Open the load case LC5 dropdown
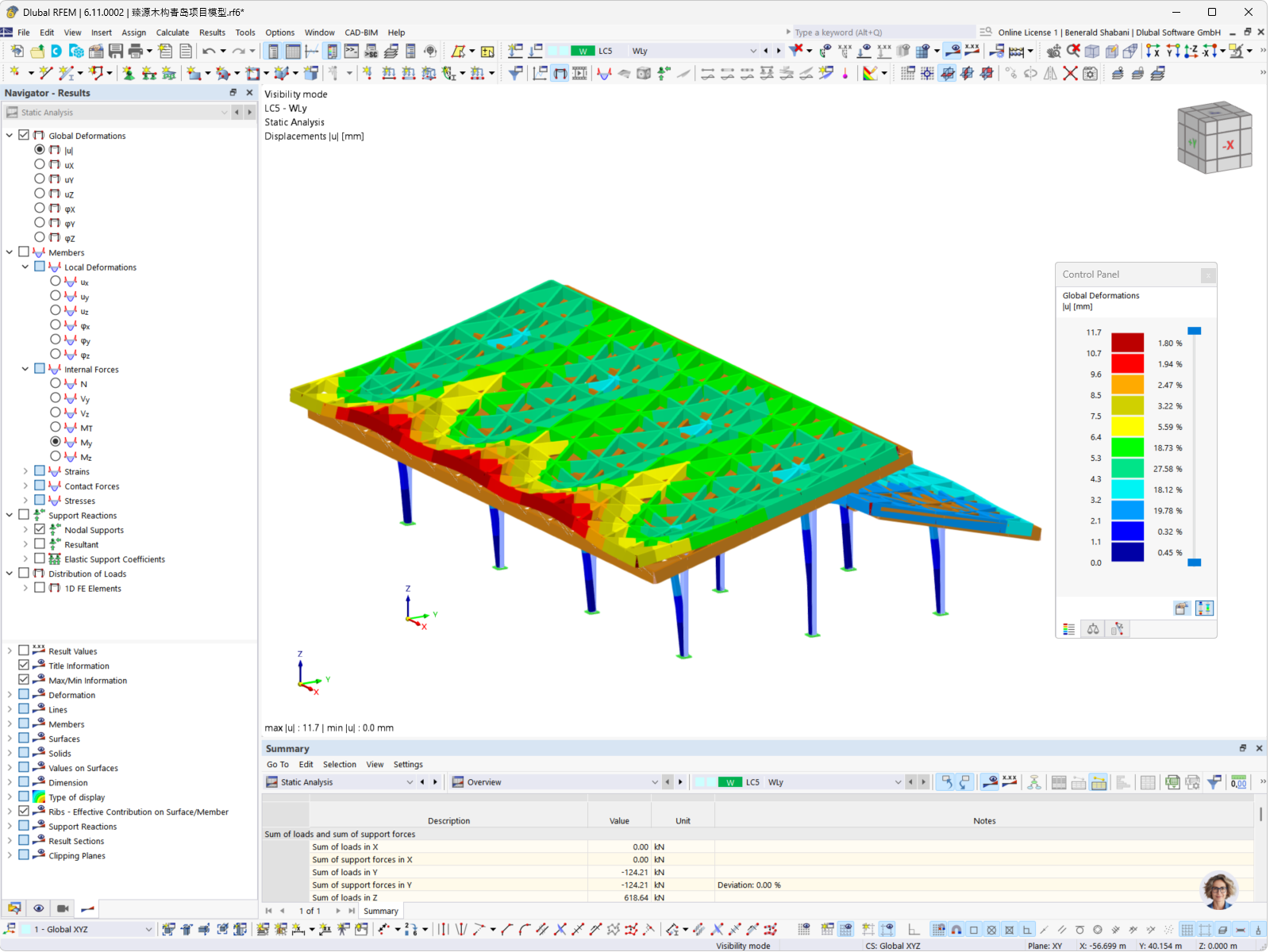The image size is (1270, 952). (x=752, y=51)
